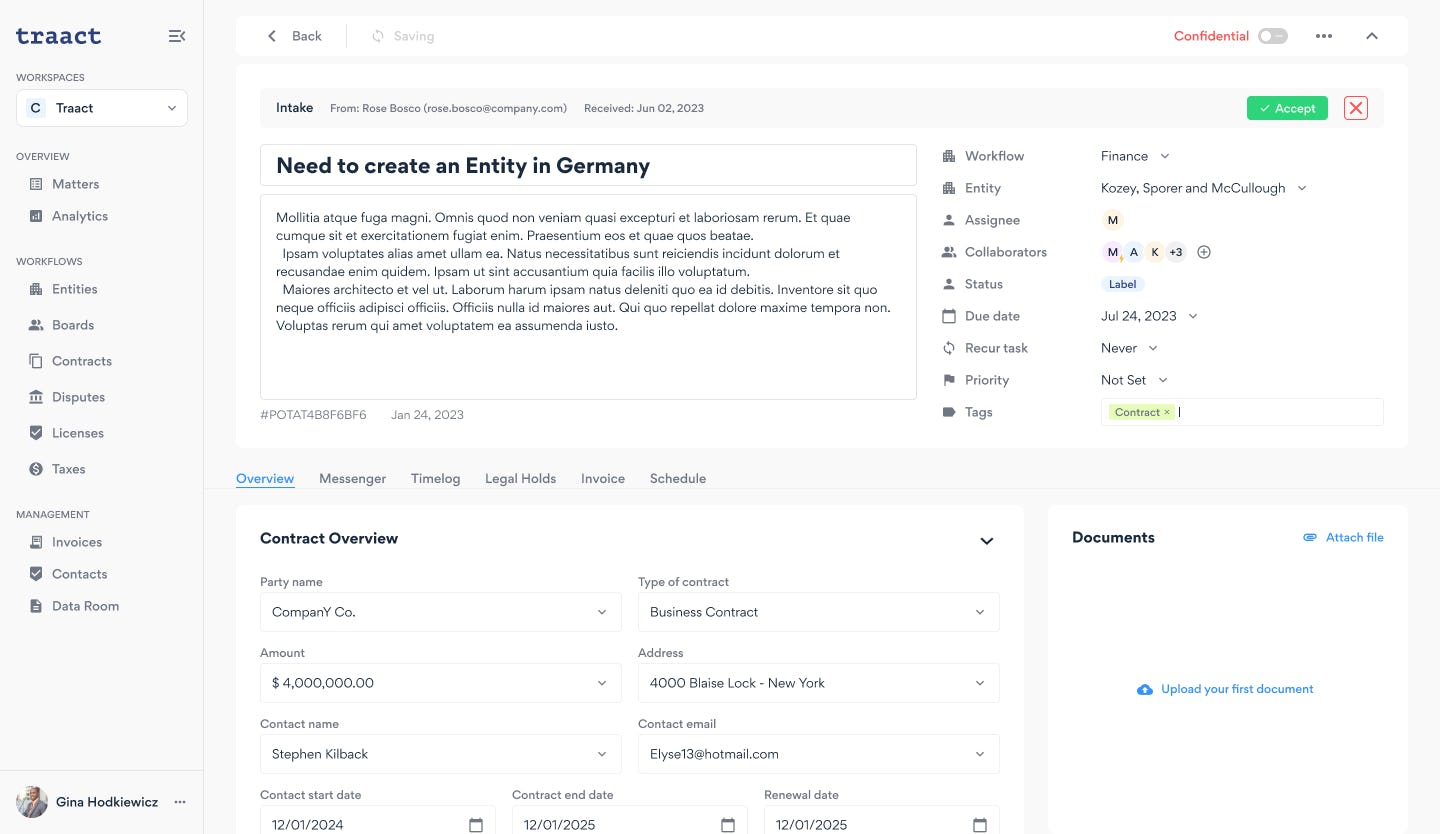This screenshot has width=1440, height=834.
Task: Switch to the Messenger tab
Action: coord(352,478)
